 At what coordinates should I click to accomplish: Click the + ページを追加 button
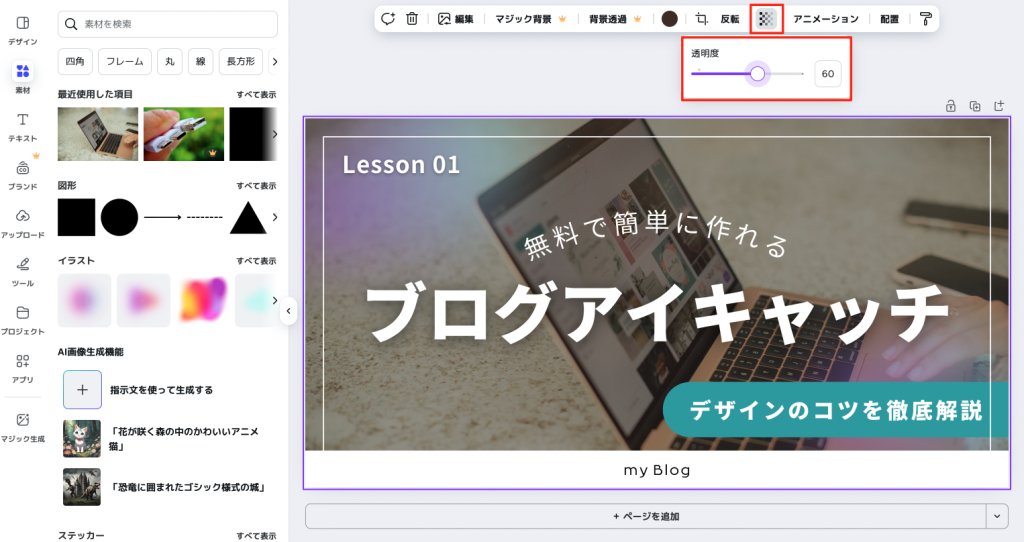pyautogui.click(x=645, y=516)
